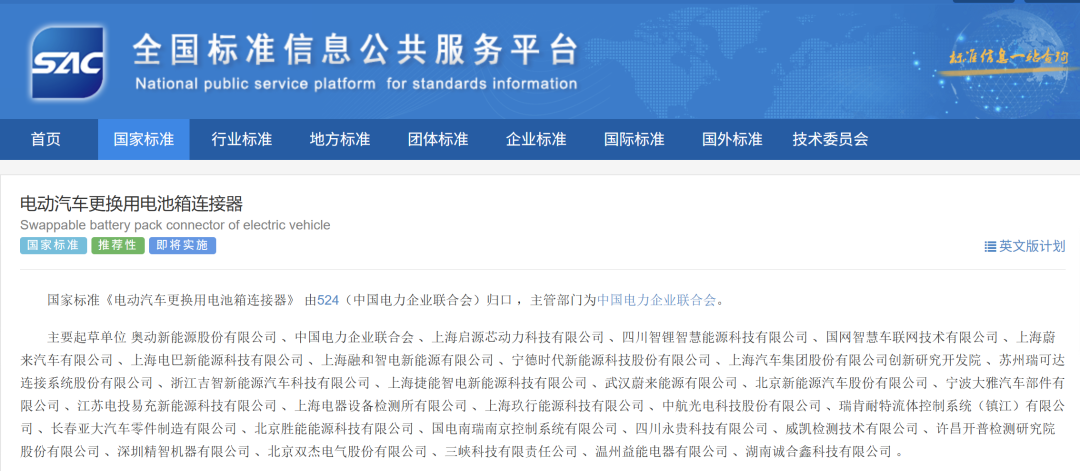Image resolution: width=1080 pixels, height=471 pixels.
Task: Click the English platform name subtitle
Action: [356, 85]
